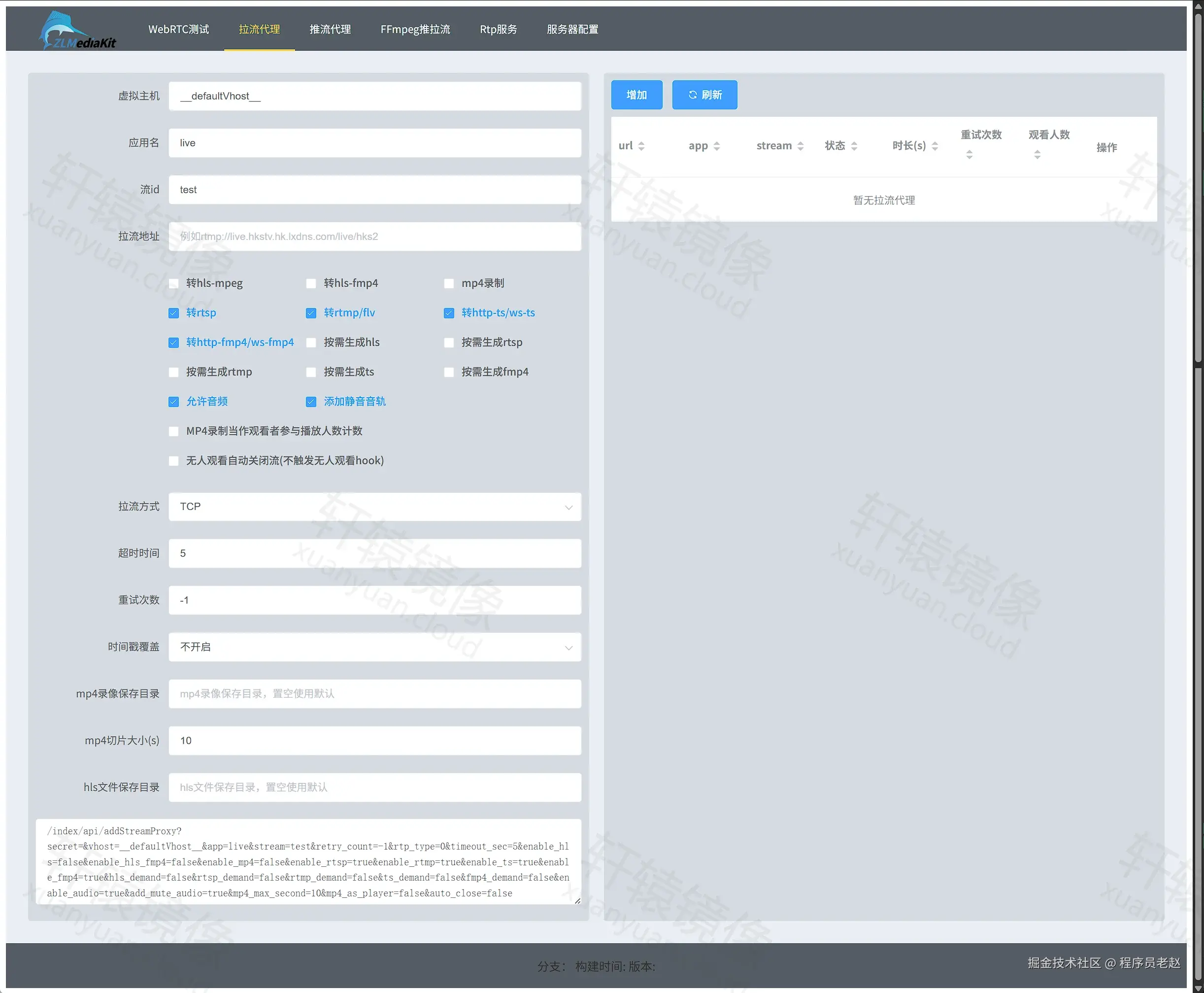Uncheck the 添加静音音轨 checkbox
The width and height of the screenshot is (1204, 993).
click(311, 402)
